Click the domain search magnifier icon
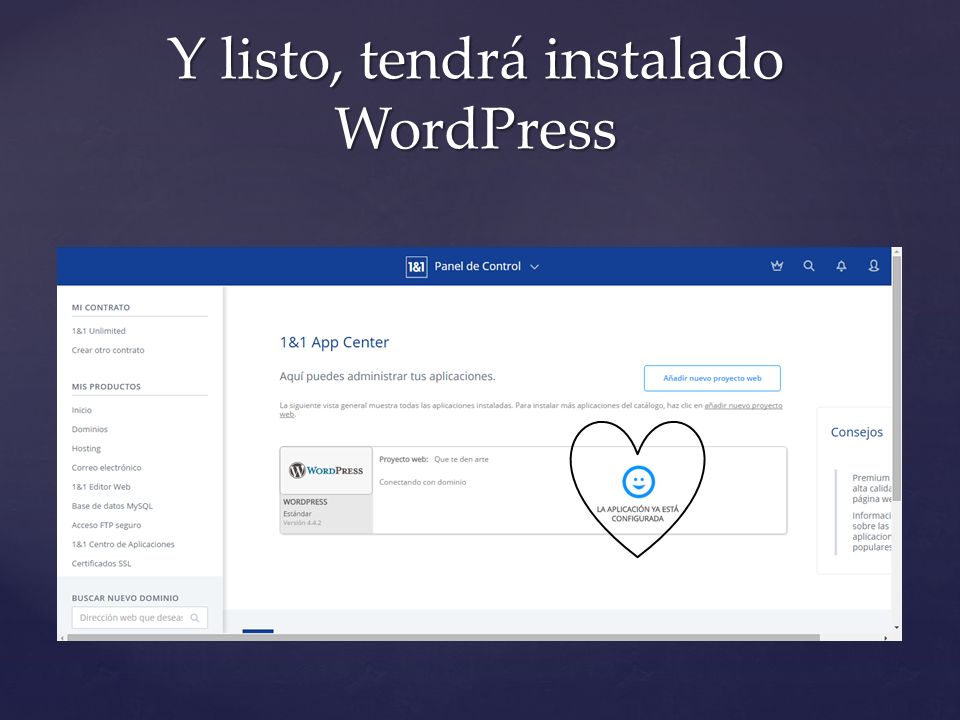 [x=195, y=618]
